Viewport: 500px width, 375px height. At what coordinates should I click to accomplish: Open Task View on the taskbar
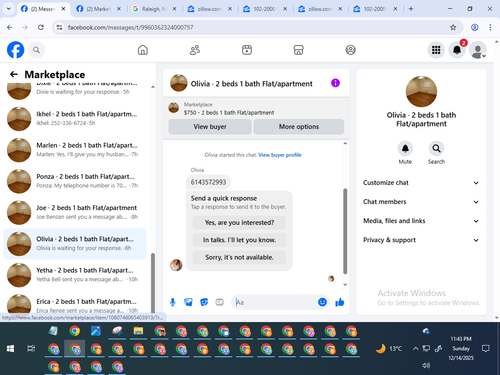[x=31, y=349]
